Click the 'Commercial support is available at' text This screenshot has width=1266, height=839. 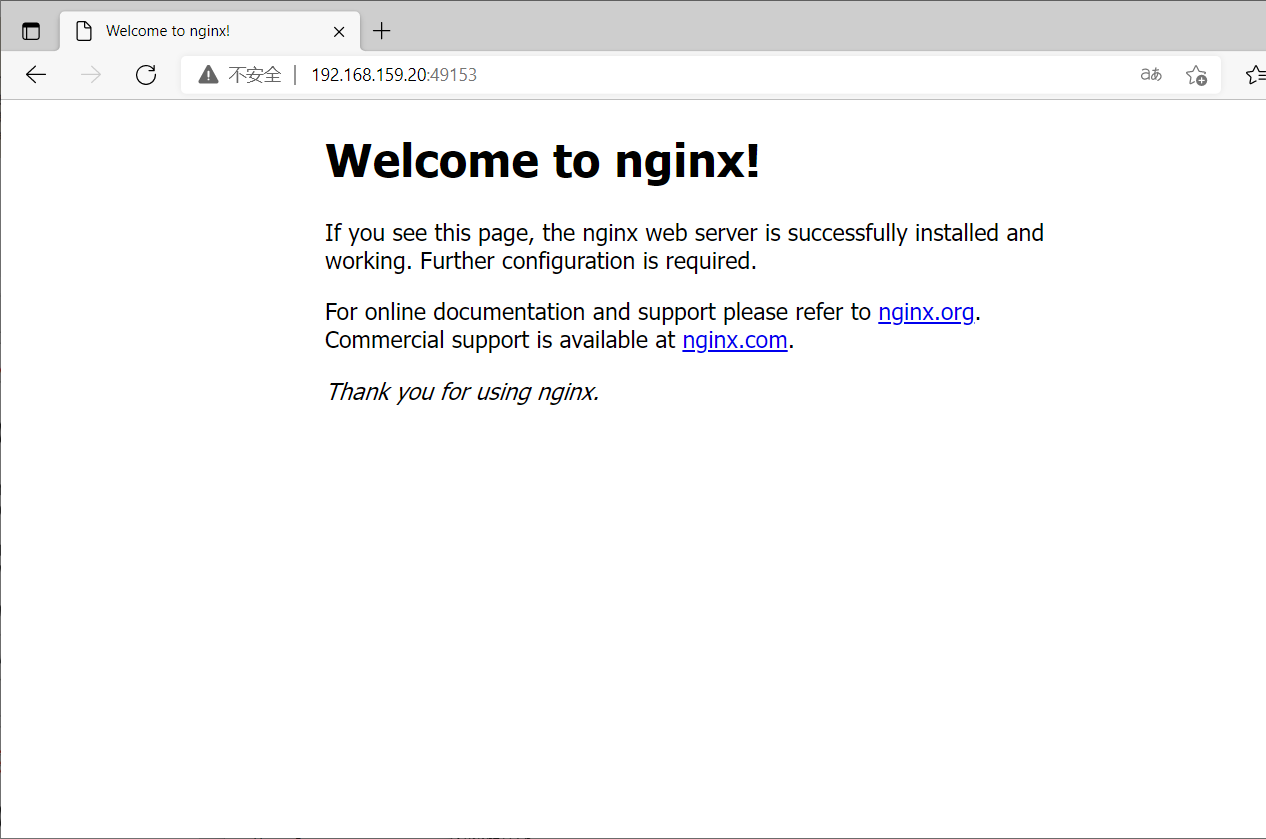click(x=500, y=340)
